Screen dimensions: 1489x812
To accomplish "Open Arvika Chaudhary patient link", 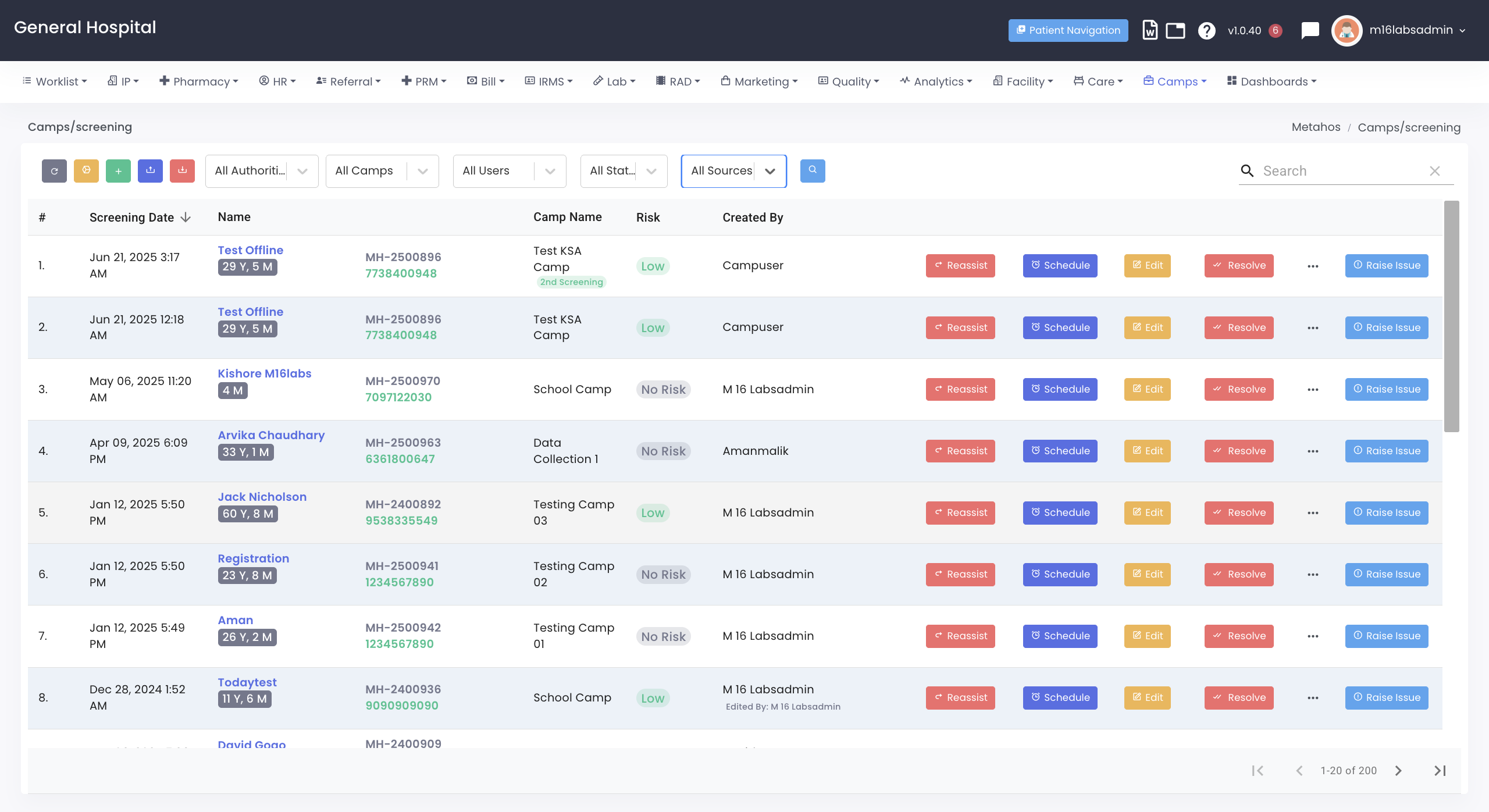I will pyautogui.click(x=271, y=435).
